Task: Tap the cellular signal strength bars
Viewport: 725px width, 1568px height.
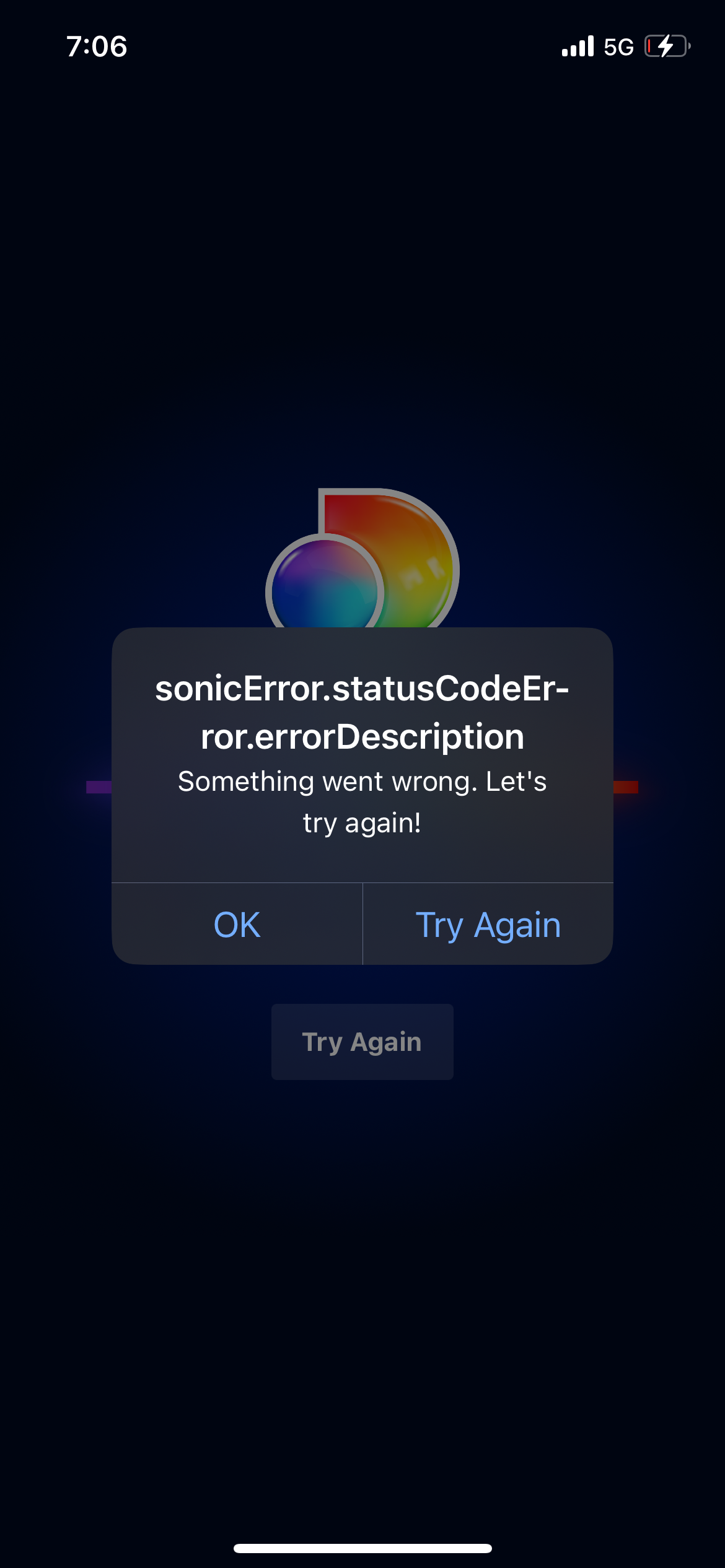Action: [576, 47]
